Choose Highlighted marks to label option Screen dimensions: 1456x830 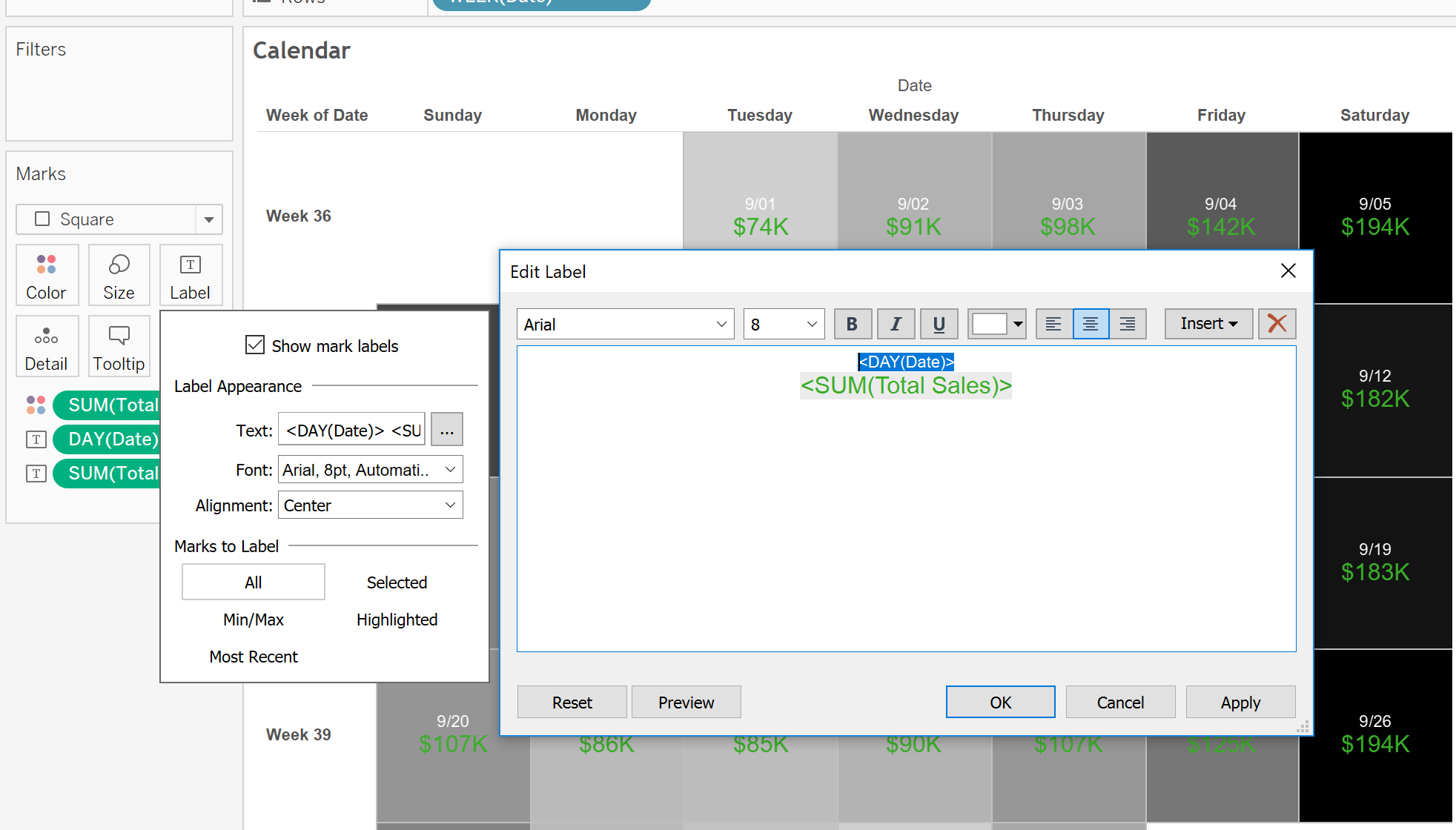(x=397, y=620)
